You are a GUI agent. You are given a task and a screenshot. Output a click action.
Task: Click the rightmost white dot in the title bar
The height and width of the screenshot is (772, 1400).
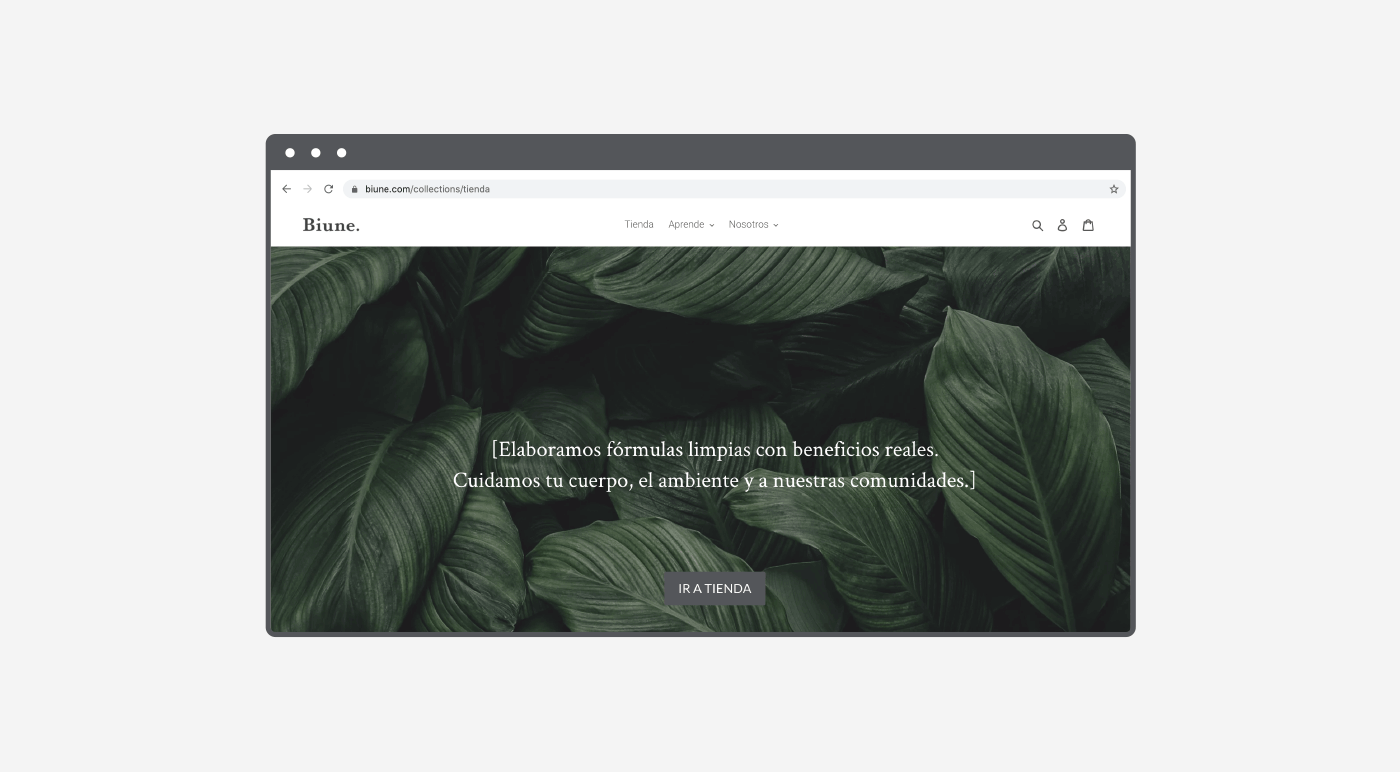[341, 153]
